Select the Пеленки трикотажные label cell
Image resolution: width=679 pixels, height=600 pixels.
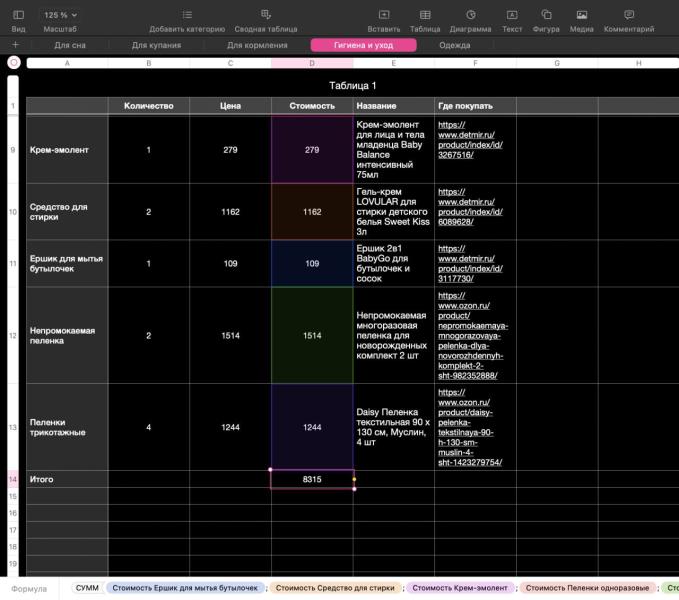(x=67, y=427)
